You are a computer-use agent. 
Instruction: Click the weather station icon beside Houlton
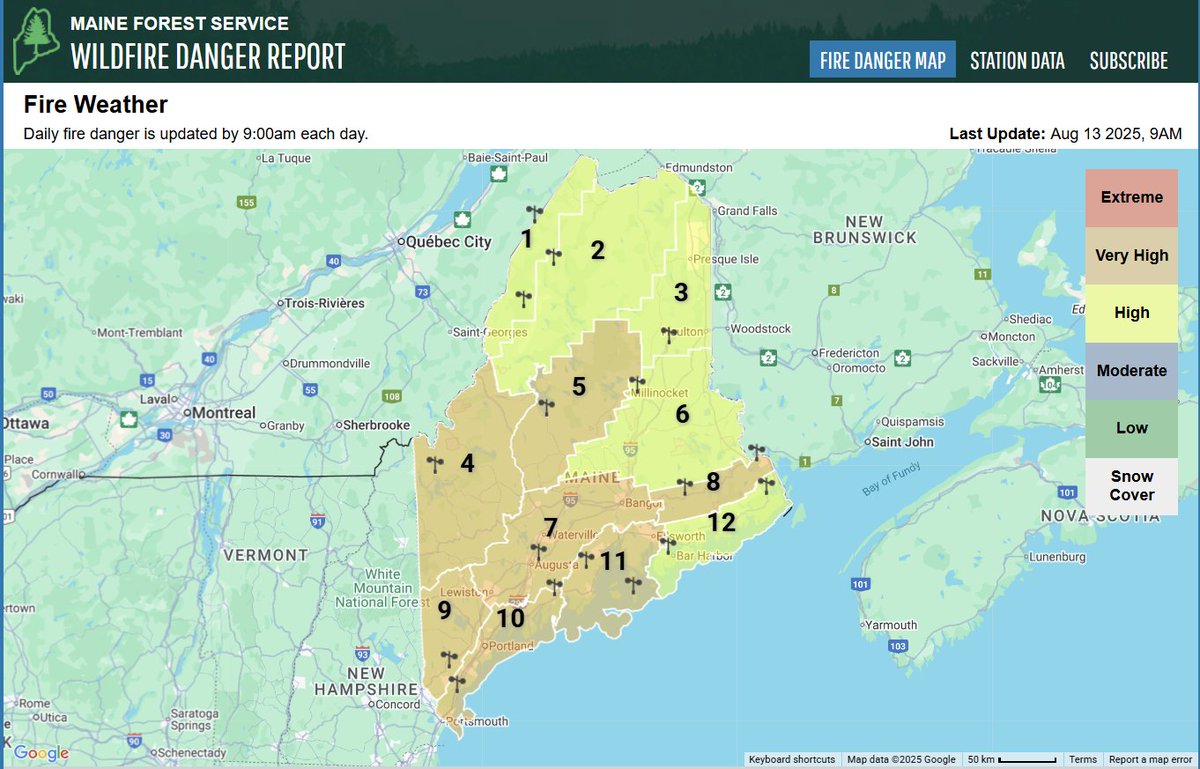coord(669,333)
